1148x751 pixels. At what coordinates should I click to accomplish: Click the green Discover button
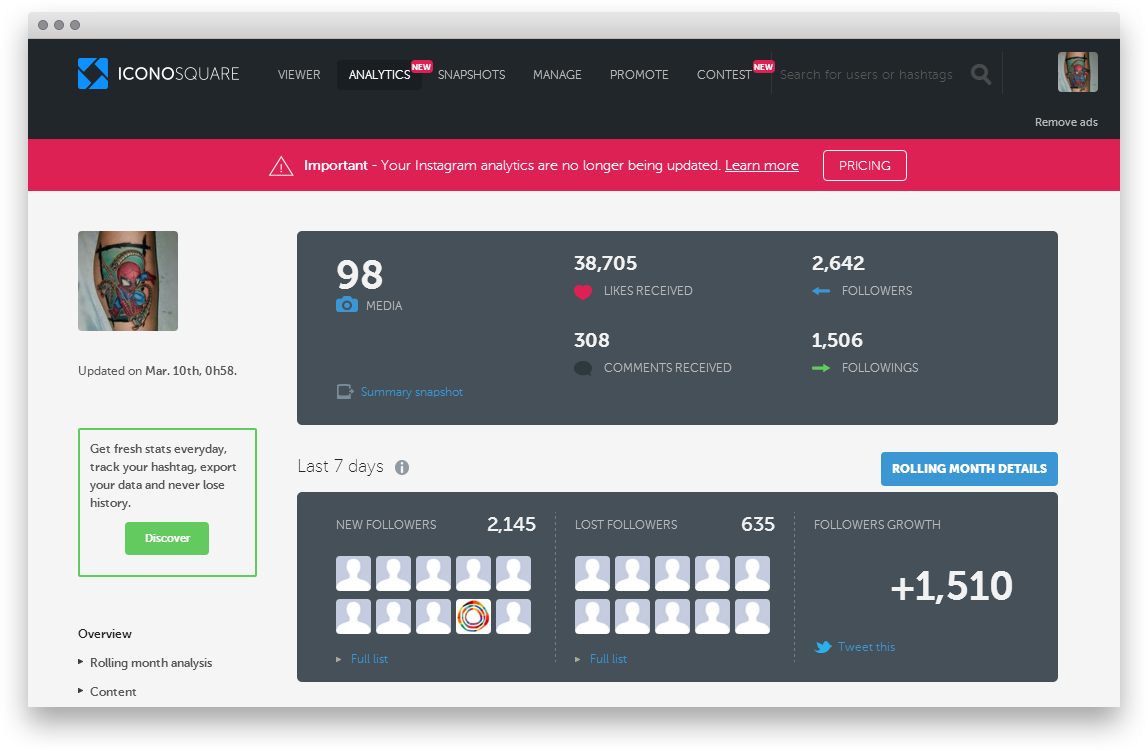click(167, 538)
